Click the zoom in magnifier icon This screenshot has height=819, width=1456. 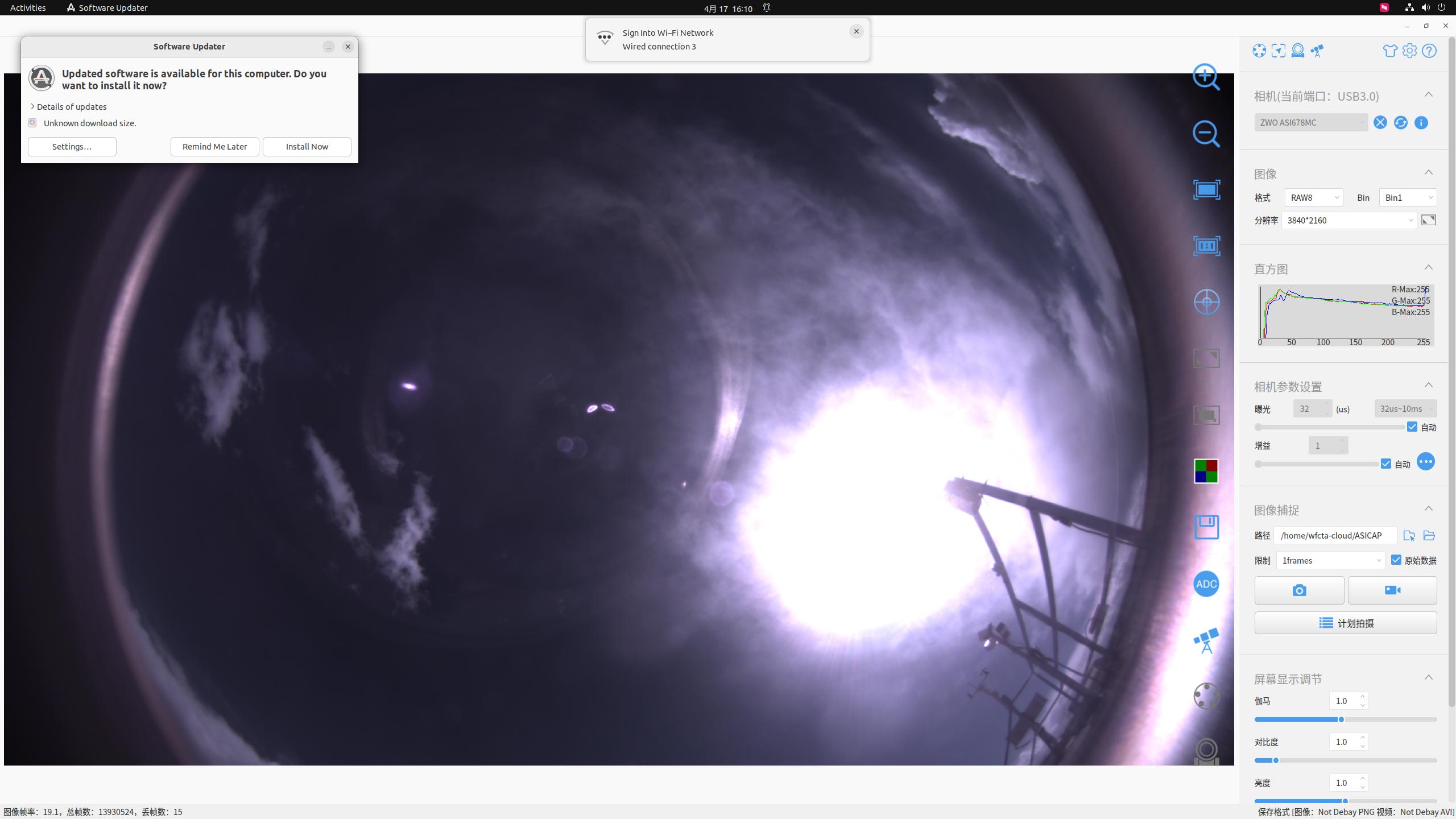pyautogui.click(x=1205, y=77)
